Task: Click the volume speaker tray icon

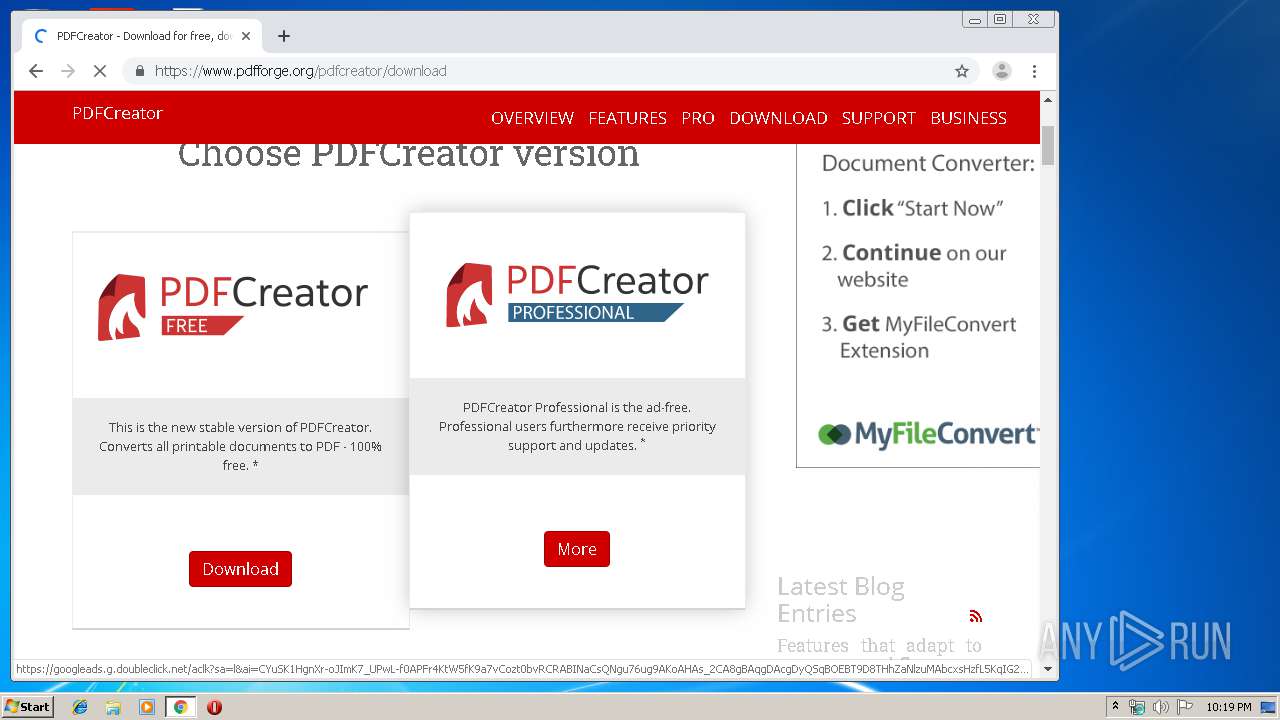Action: point(1160,707)
